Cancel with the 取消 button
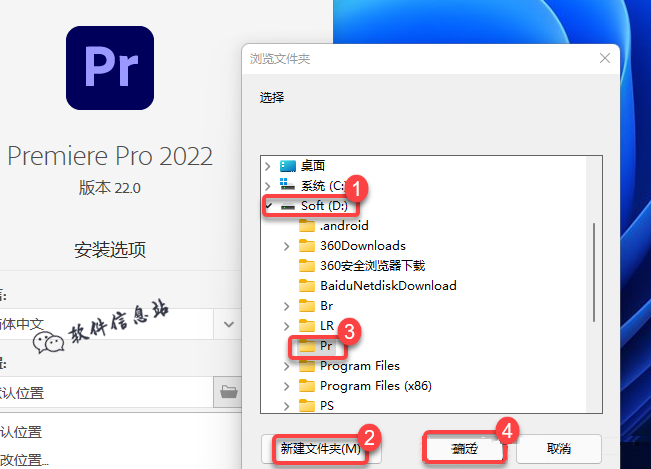This screenshot has width=651, height=469. pyautogui.click(x=559, y=449)
